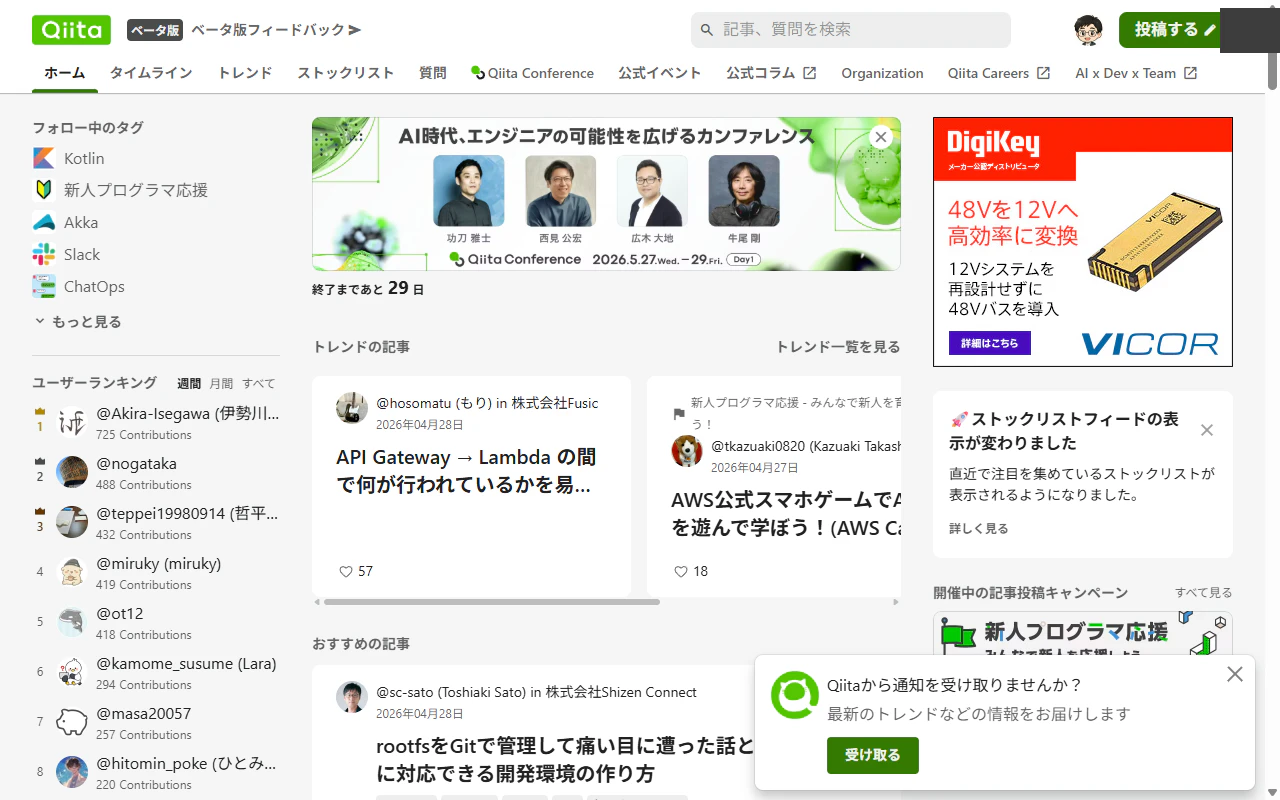1280x800 pixels.
Task: Select すべて ranking period
Action: coord(258,383)
